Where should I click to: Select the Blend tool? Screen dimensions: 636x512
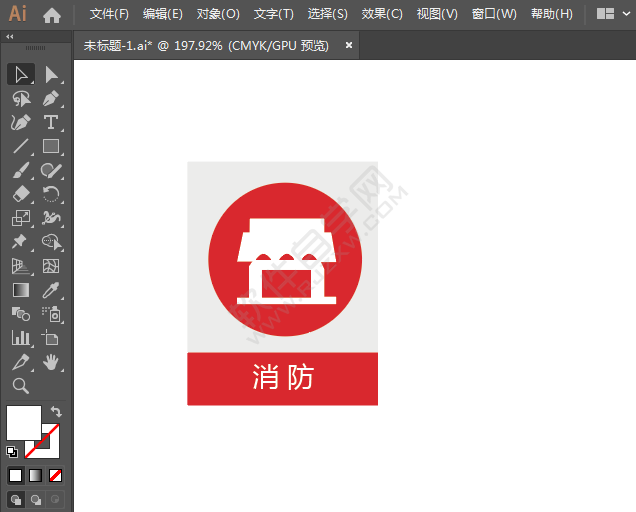21,314
